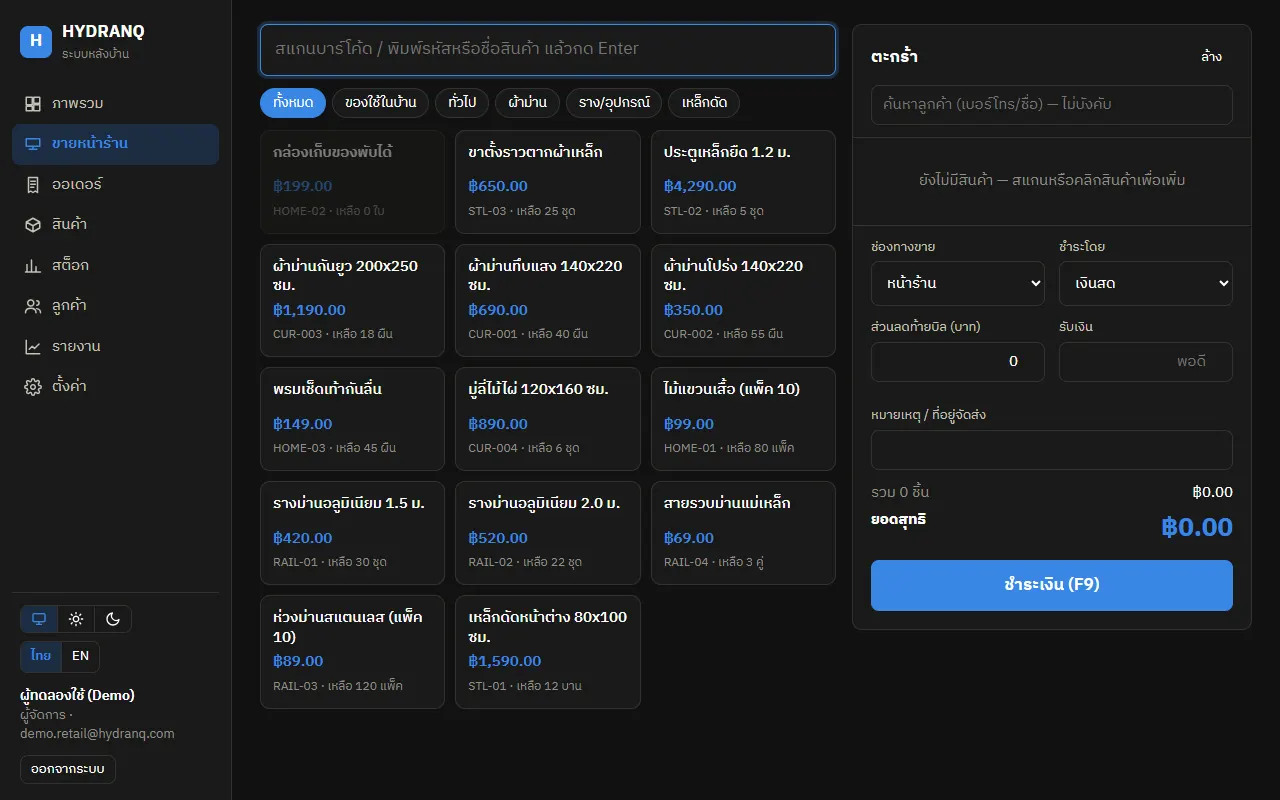Focus the barcode scan search field
This screenshot has width=1280, height=800.
click(x=548, y=49)
